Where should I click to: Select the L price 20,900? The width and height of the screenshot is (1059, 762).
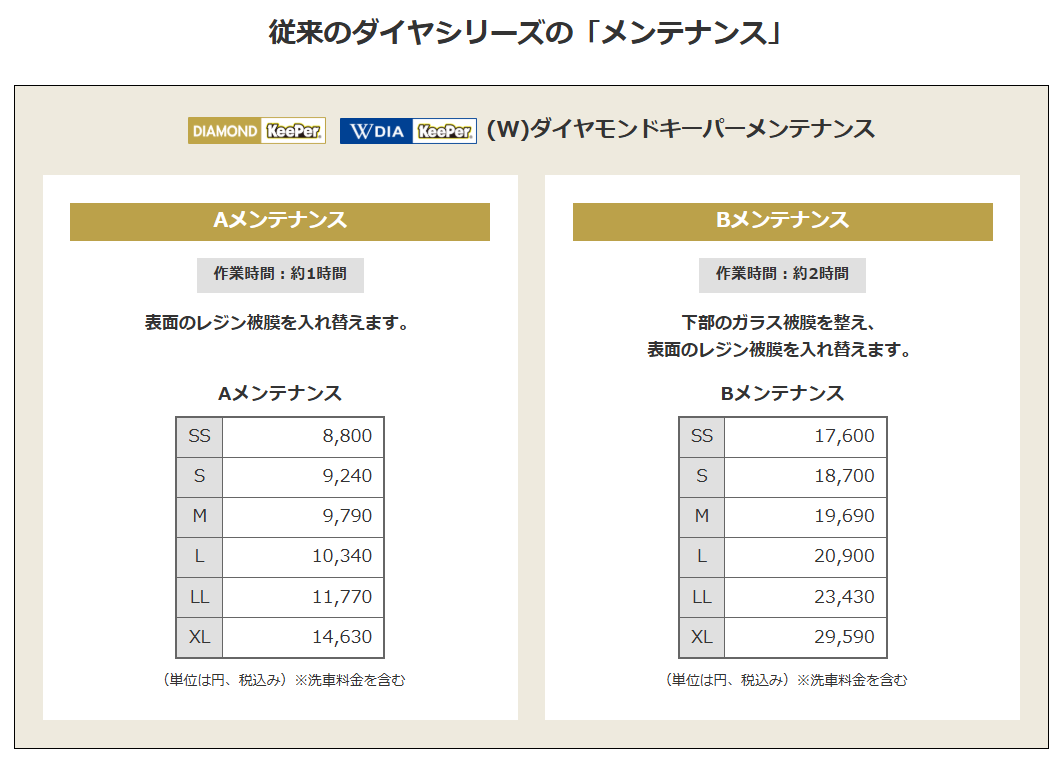(x=844, y=556)
